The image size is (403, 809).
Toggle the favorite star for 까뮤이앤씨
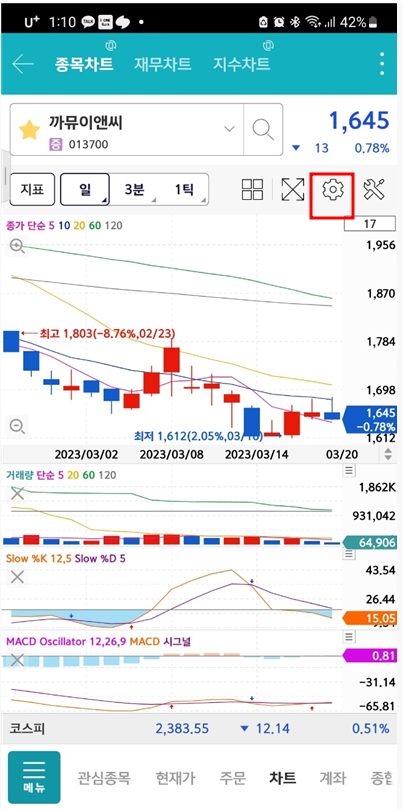(x=29, y=130)
